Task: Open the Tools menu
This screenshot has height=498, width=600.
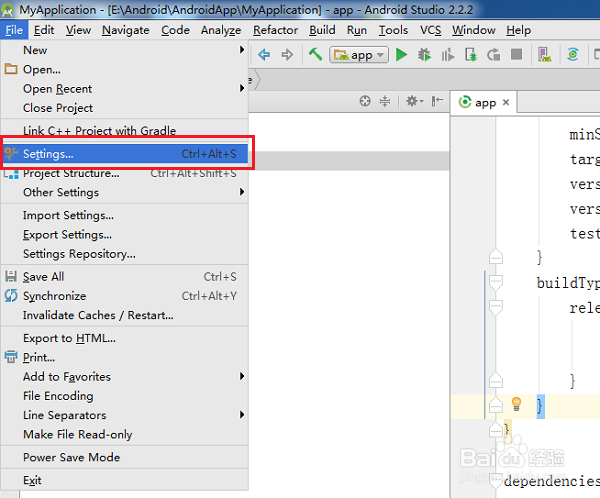Action: point(393,30)
